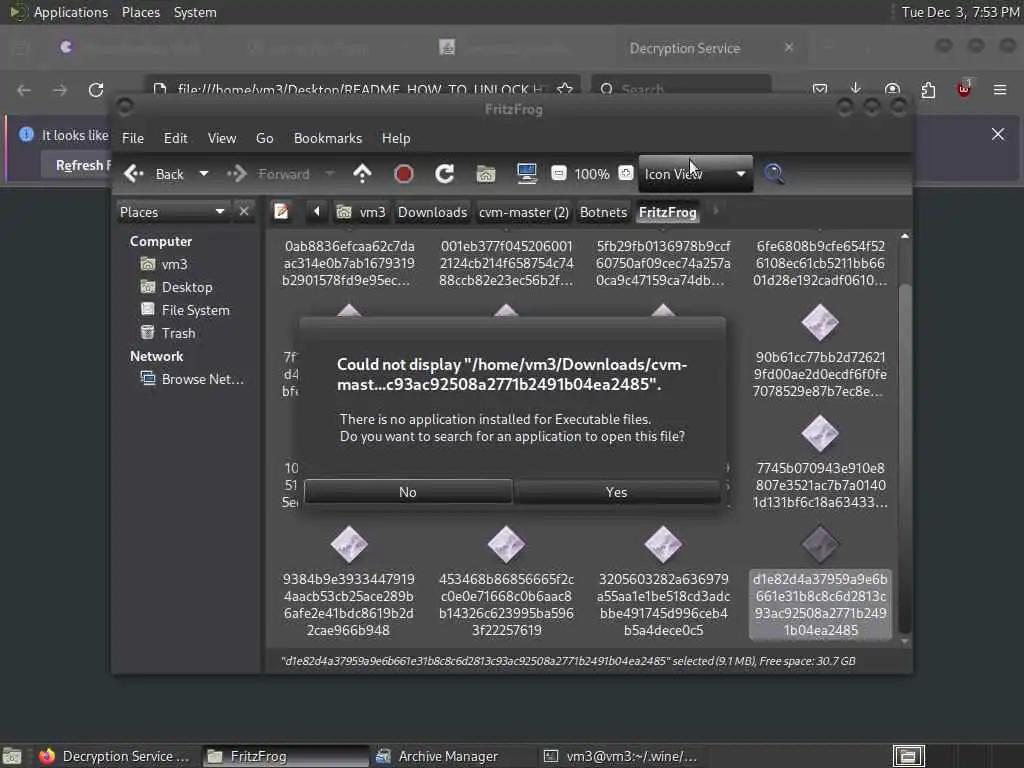This screenshot has height=768, width=1024.
Task: Click scrollbar down arrow in file list
Action: pyautogui.click(x=904, y=641)
